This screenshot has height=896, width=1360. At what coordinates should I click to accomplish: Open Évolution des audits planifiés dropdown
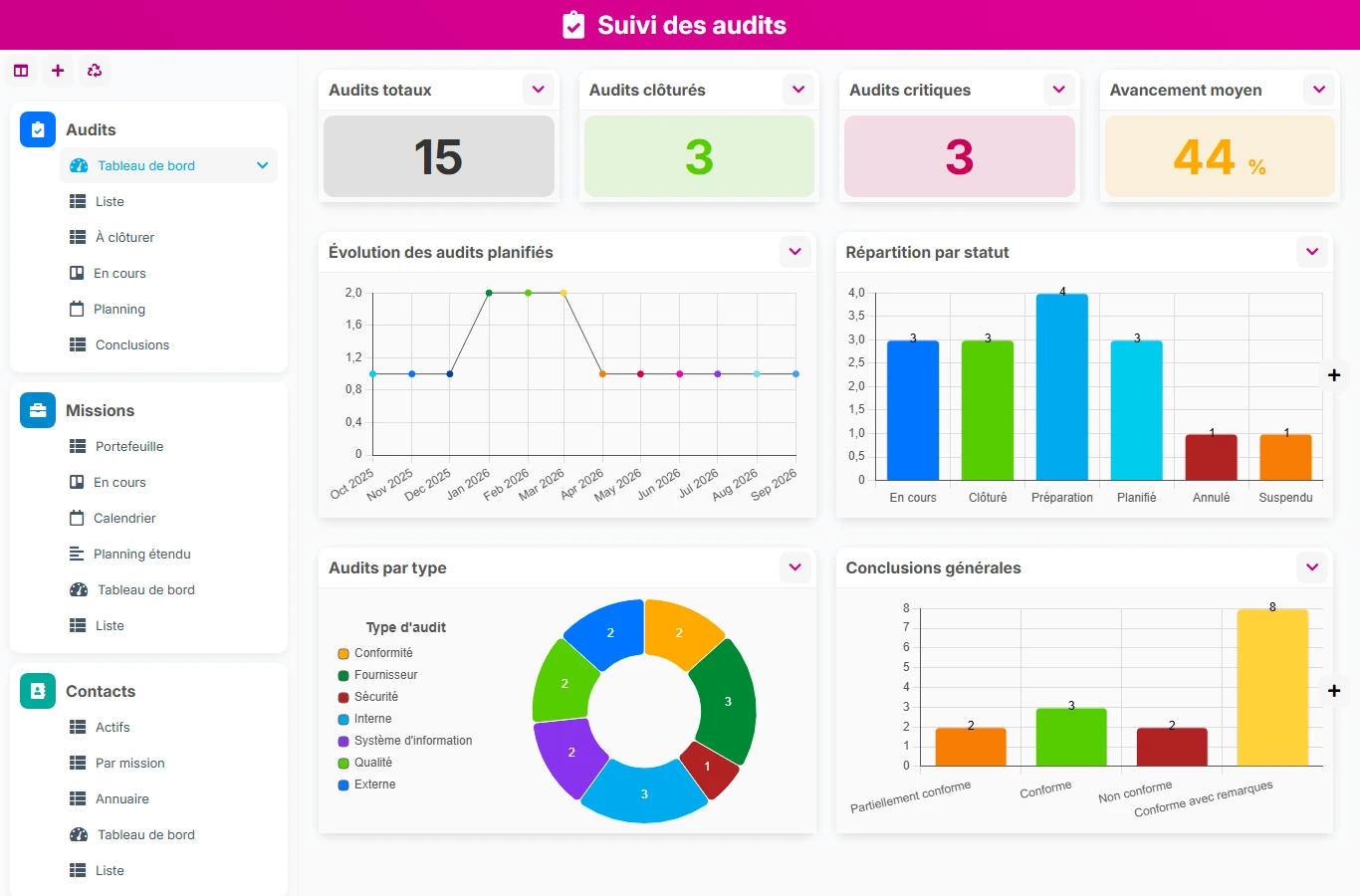[795, 252]
